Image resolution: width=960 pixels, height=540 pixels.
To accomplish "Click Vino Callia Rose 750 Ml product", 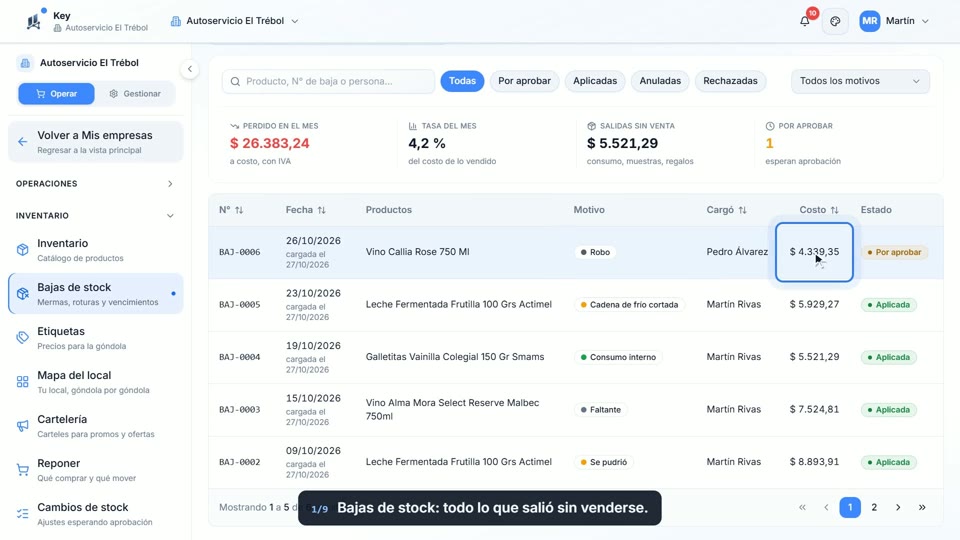I will click(x=418, y=252).
